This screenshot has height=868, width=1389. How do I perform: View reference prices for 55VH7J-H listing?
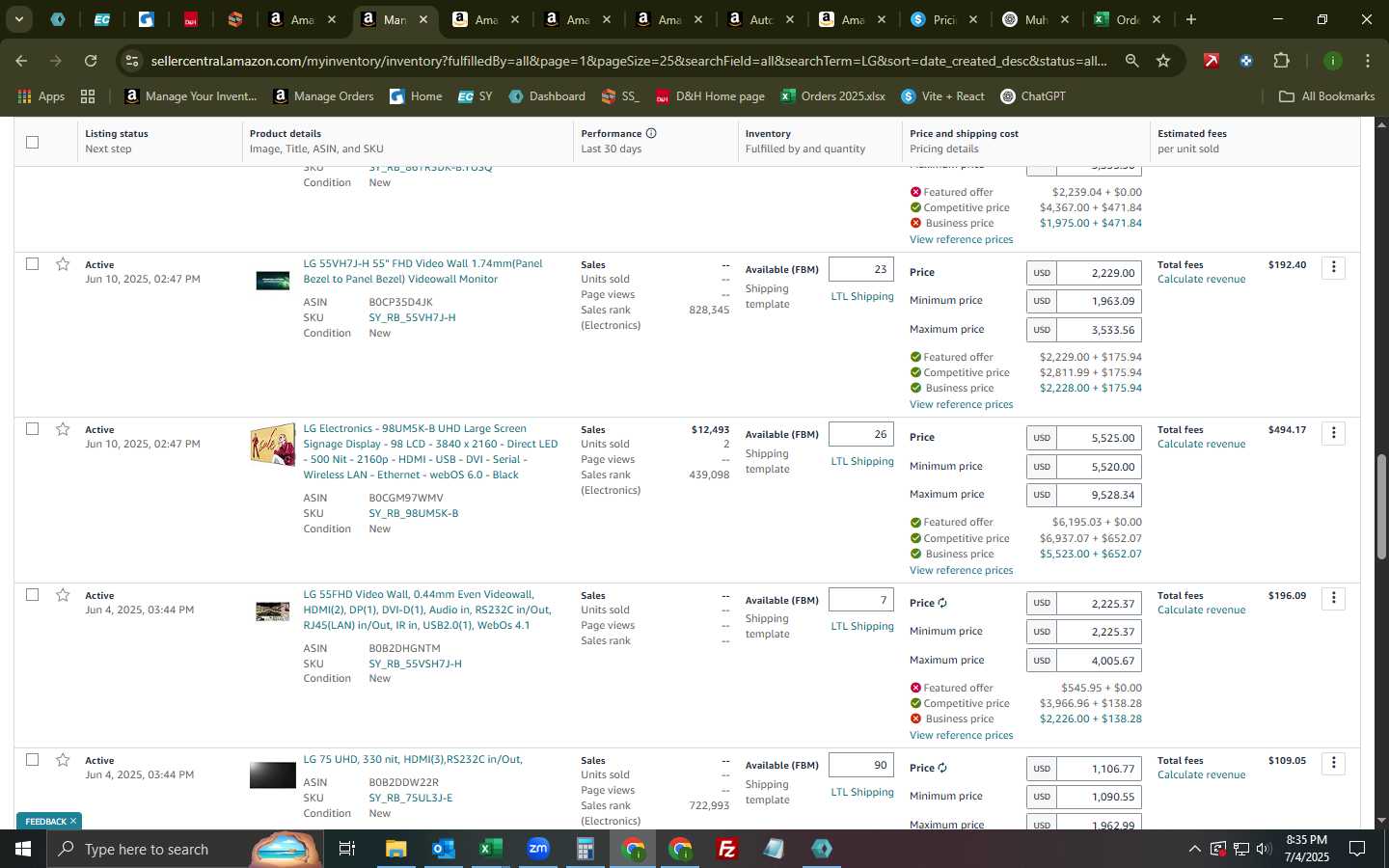pyautogui.click(x=961, y=404)
